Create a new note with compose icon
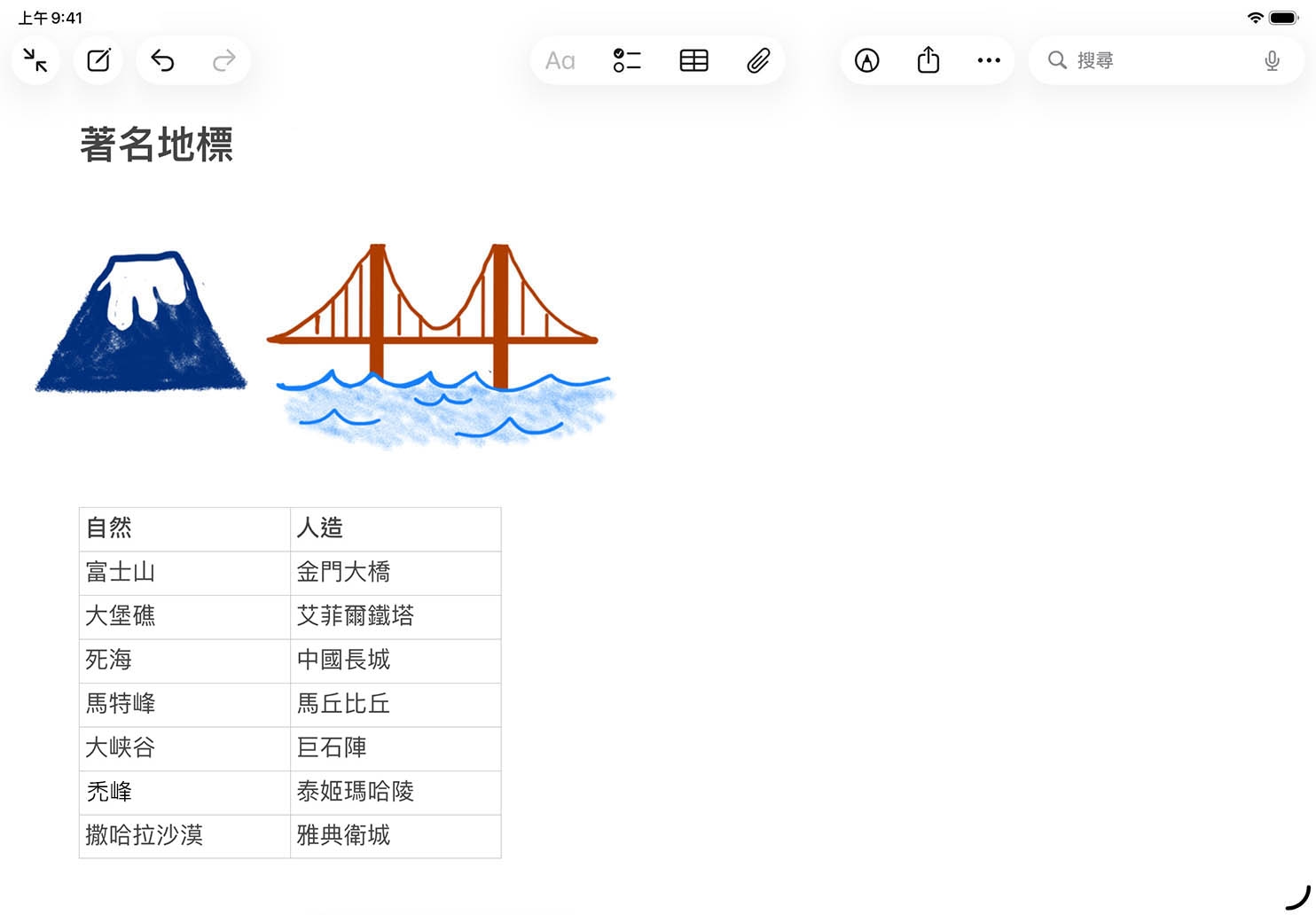Image resolution: width=1316 pixels, height=915 pixels. [x=98, y=60]
